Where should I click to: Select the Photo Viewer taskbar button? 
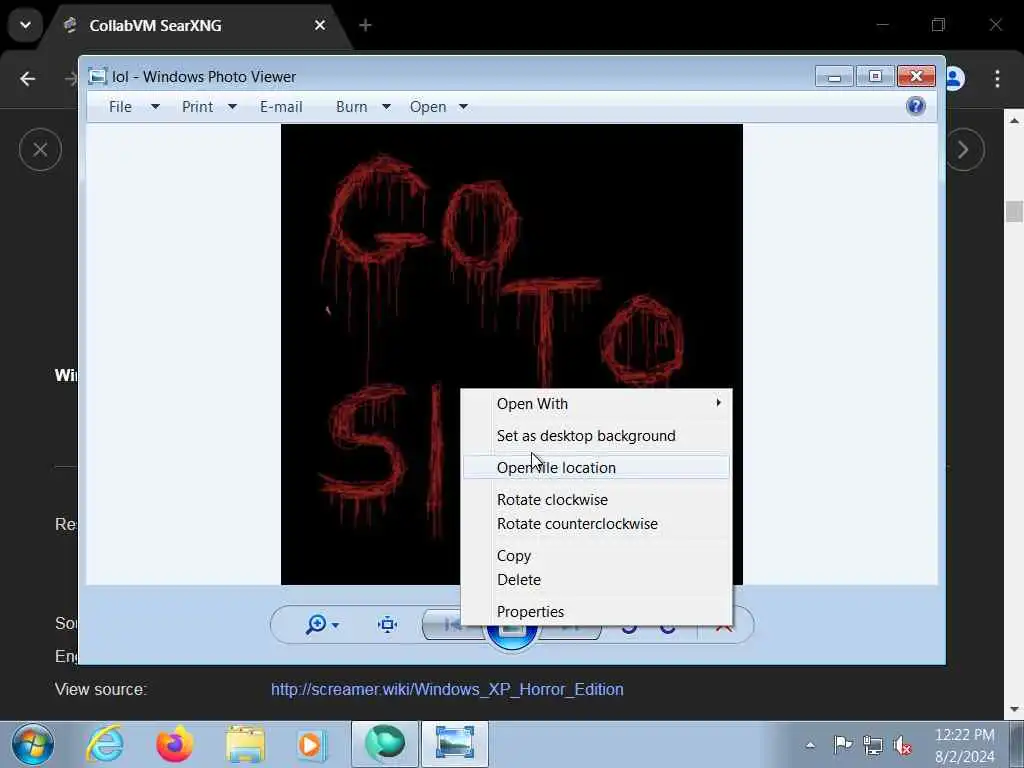click(x=455, y=744)
